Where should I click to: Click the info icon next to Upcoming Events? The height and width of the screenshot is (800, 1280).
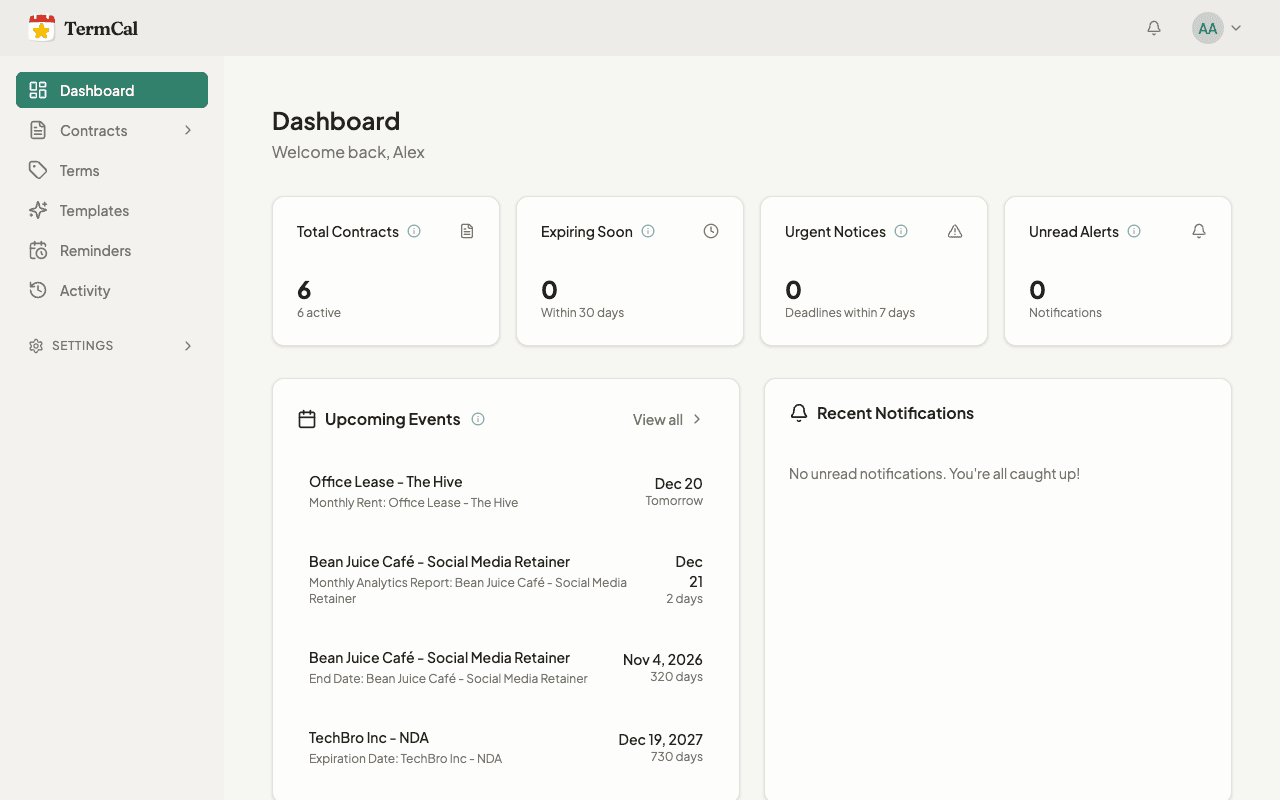click(478, 419)
